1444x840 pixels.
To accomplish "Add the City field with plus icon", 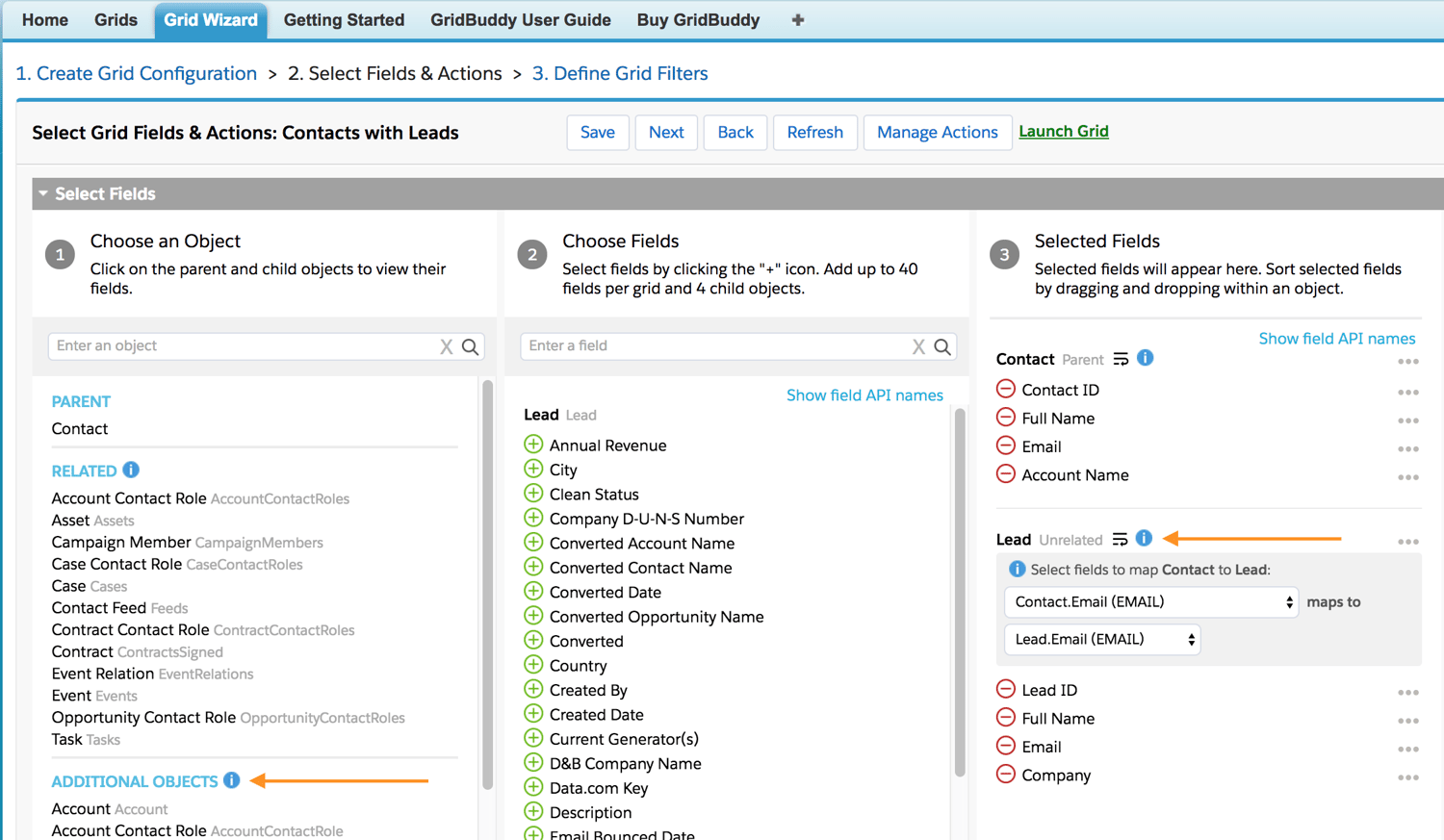I will [533, 469].
